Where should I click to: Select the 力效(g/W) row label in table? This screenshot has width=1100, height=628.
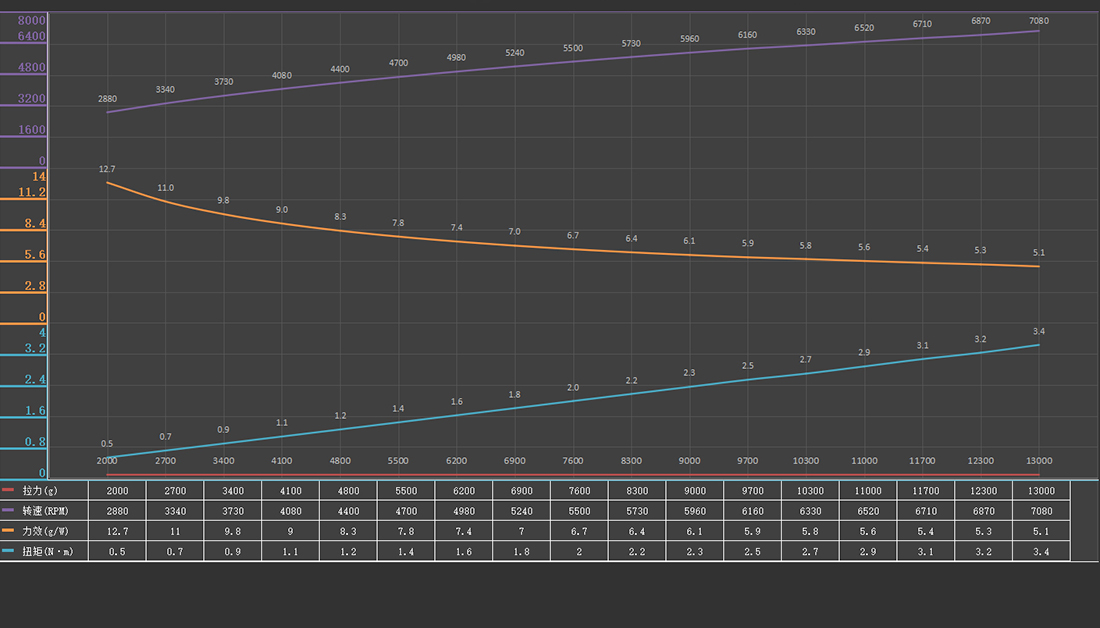(45, 530)
